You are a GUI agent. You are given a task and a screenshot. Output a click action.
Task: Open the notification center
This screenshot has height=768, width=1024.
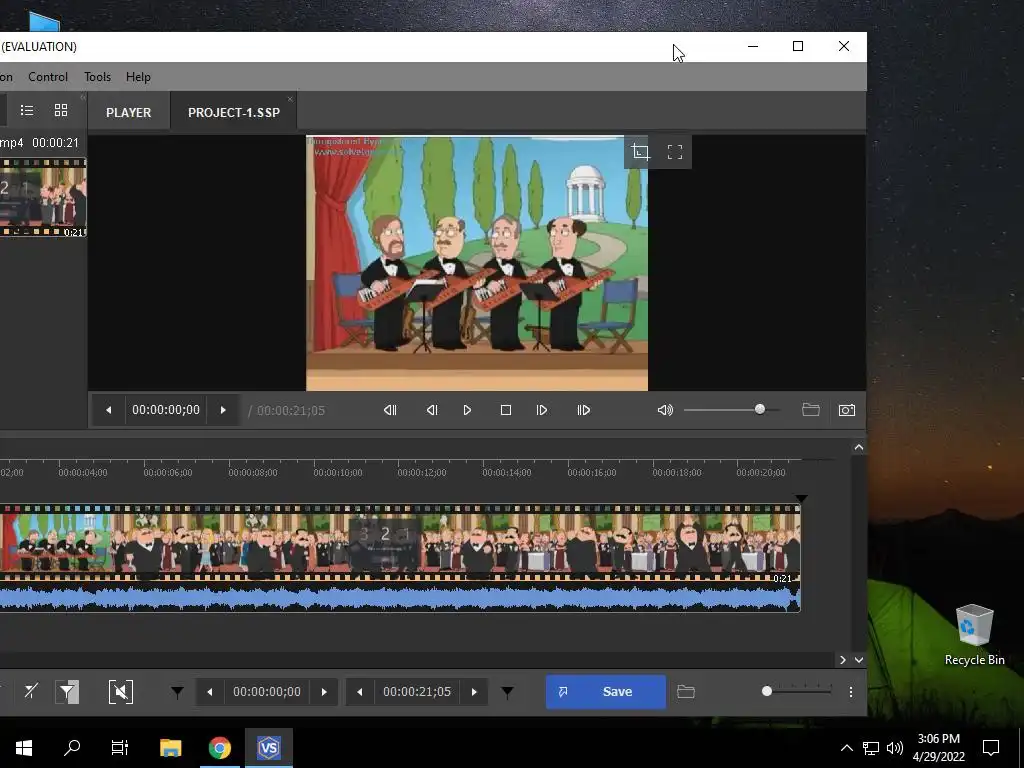pyautogui.click(x=991, y=748)
